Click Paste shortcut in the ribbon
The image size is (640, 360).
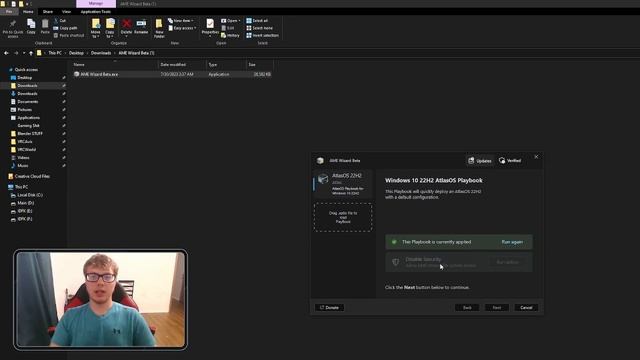69,36
